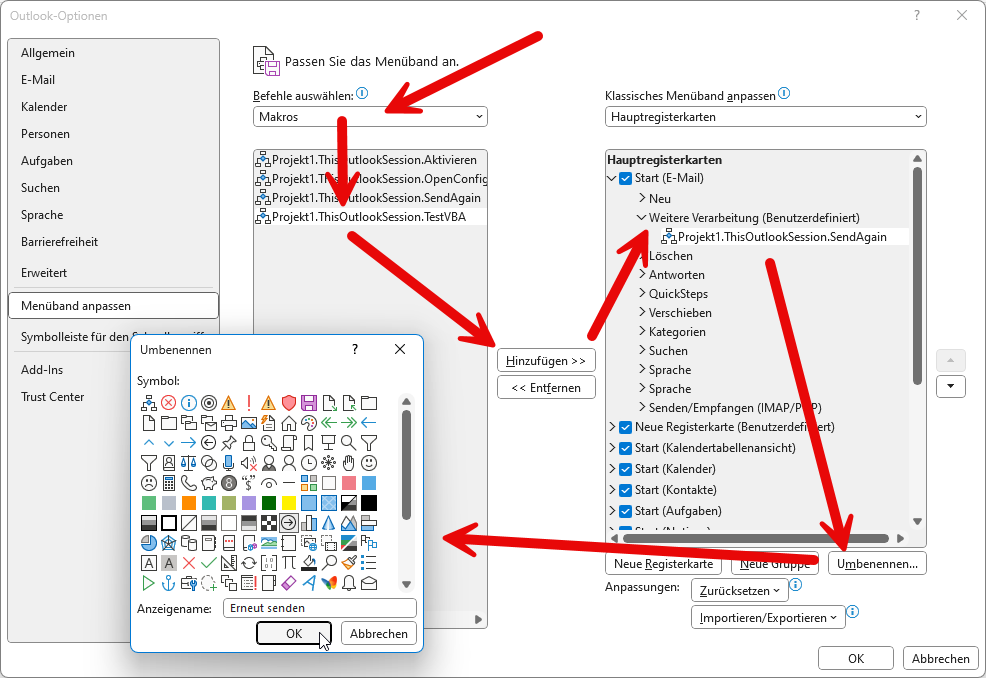Pick the printer symbol in icon grid
The image size is (986, 678).
[x=229, y=423]
